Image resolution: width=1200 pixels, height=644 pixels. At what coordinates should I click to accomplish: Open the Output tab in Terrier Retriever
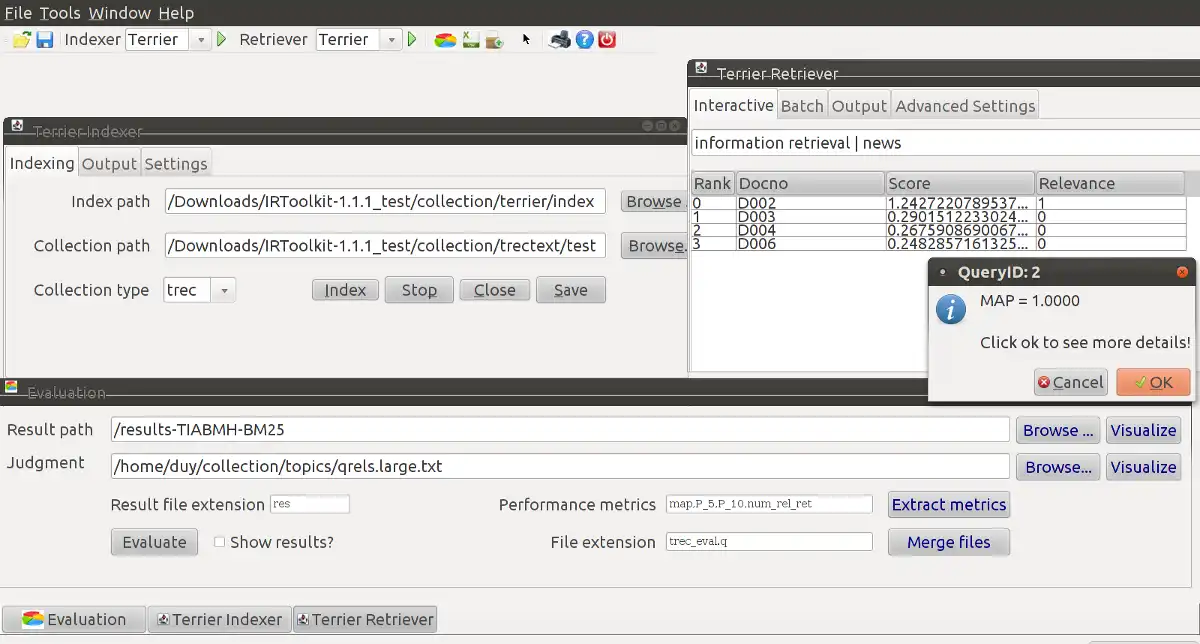click(x=859, y=105)
